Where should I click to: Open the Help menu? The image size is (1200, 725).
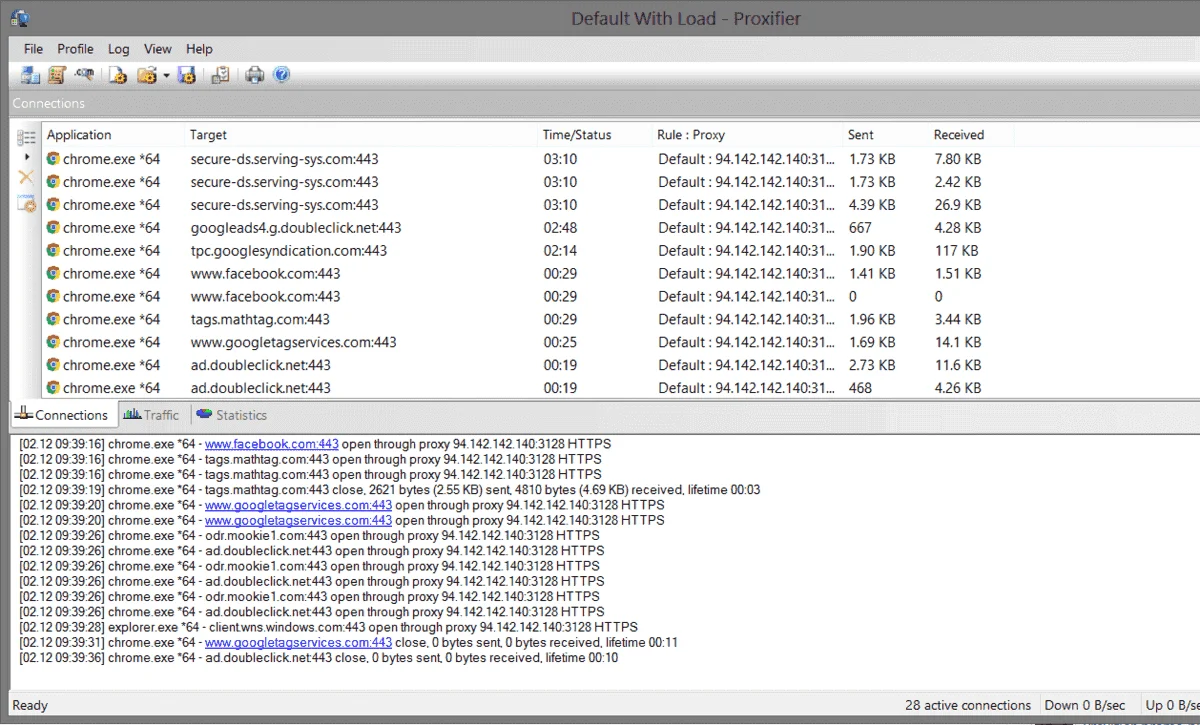[199, 49]
